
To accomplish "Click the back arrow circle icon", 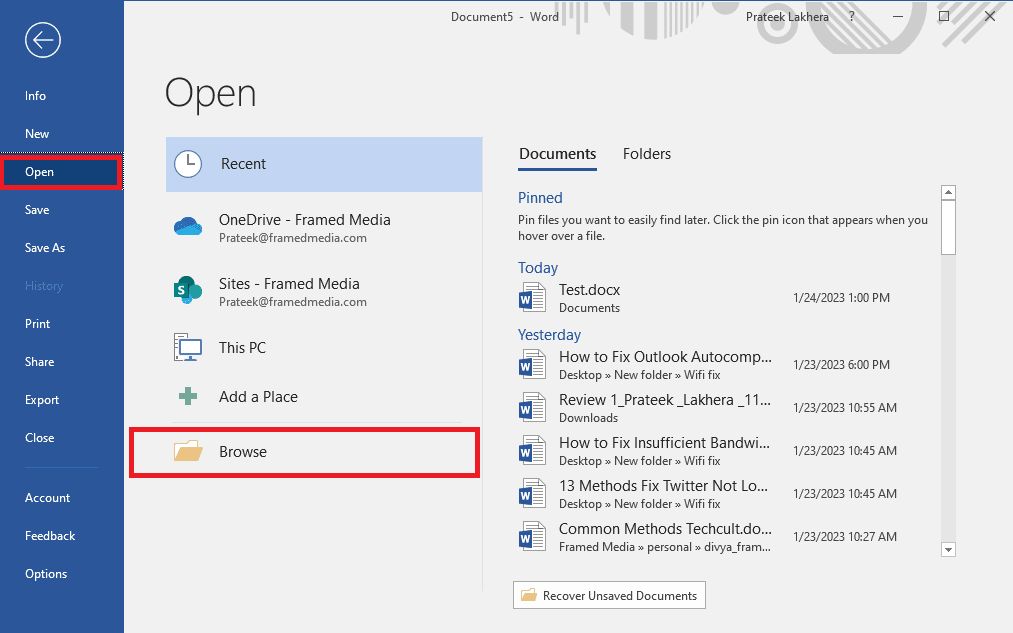I will coord(43,40).
